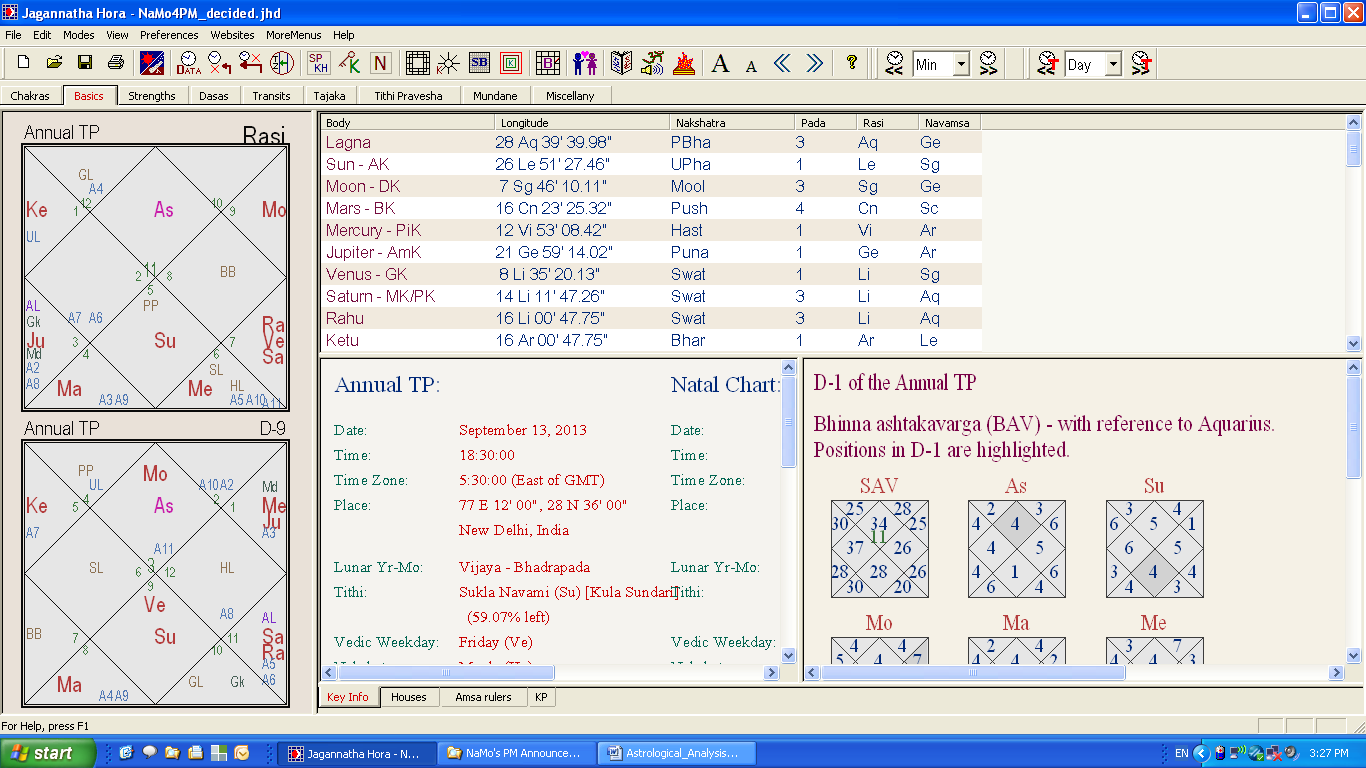This screenshot has width=1366, height=768.
Task: Switch to the Dasas tab
Action: pyautogui.click(x=213, y=96)
